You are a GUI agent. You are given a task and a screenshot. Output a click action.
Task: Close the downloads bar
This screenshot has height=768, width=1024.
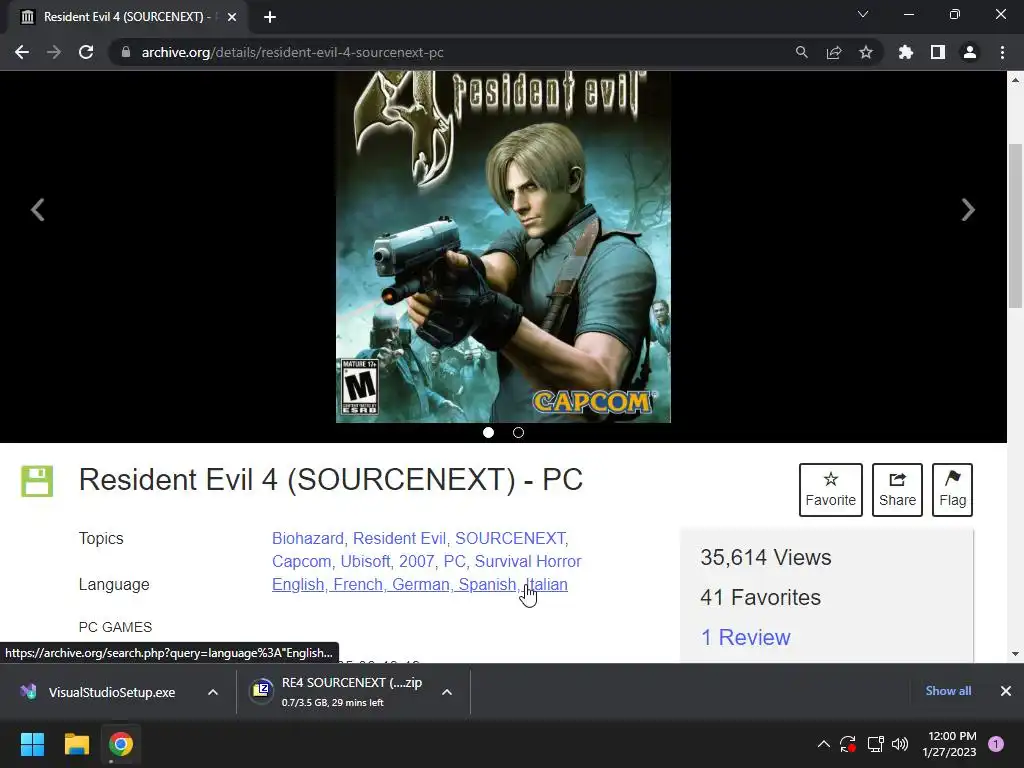(x=1006, y=691)
